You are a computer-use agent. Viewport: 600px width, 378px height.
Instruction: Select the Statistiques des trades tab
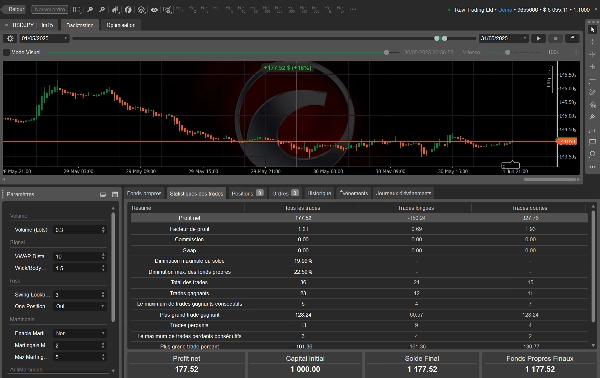(196, 194)
